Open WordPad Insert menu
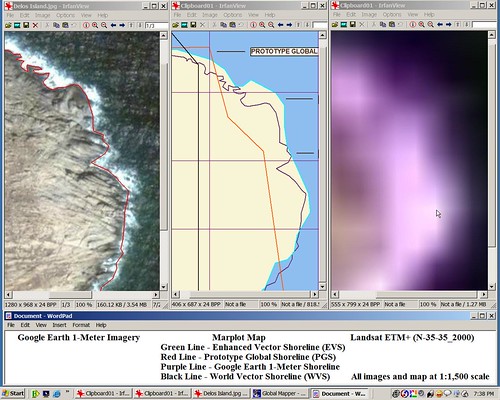Viewport: 500px width, 400px height. click(x=59, y=325)
